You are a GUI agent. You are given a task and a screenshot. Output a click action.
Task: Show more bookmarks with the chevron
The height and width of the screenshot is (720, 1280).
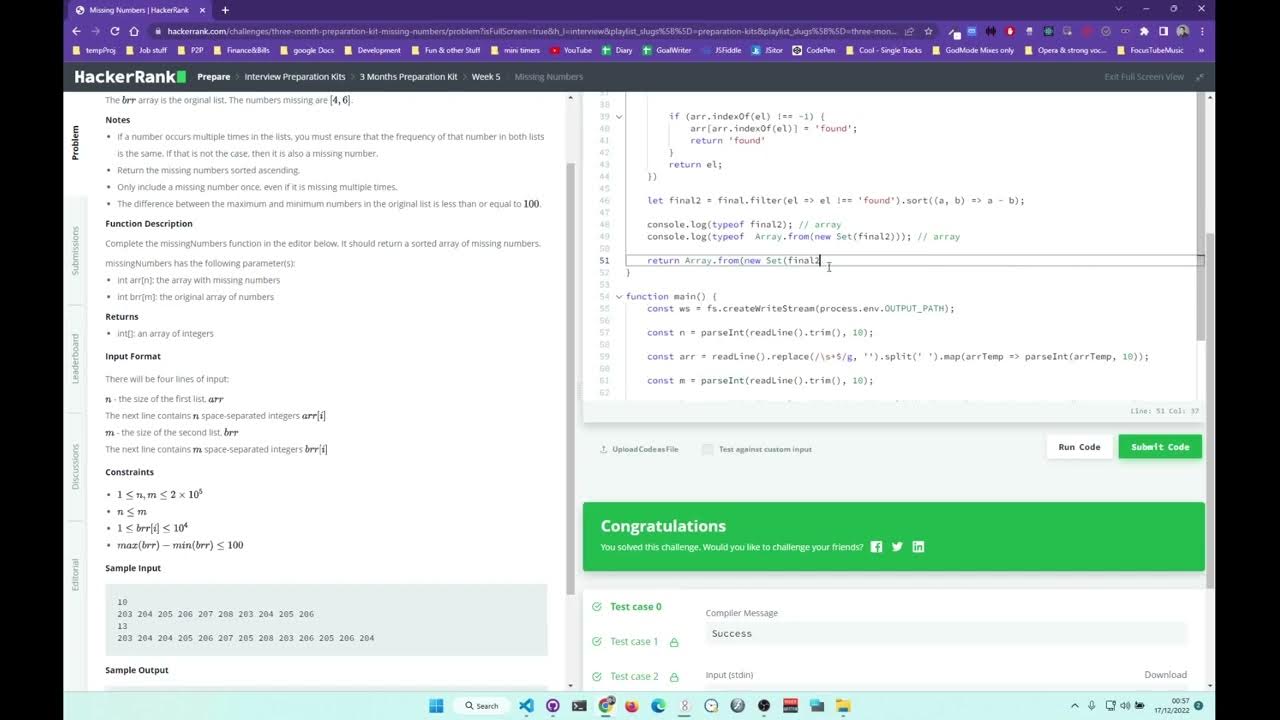pos(1200,50)
